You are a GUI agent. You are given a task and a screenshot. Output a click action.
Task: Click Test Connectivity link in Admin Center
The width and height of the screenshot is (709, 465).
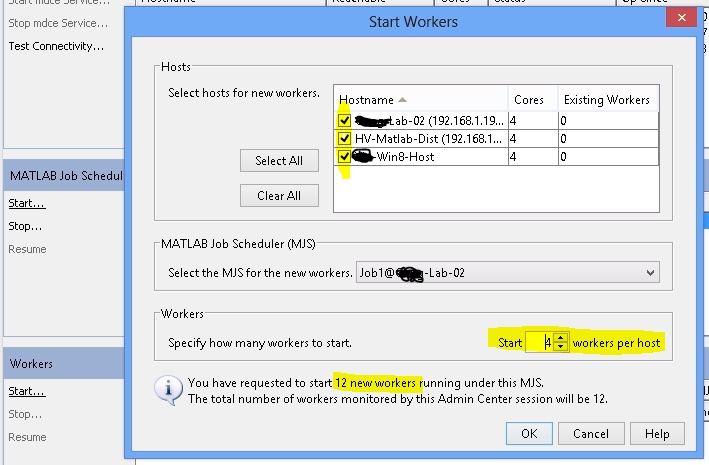coord(57,46)
